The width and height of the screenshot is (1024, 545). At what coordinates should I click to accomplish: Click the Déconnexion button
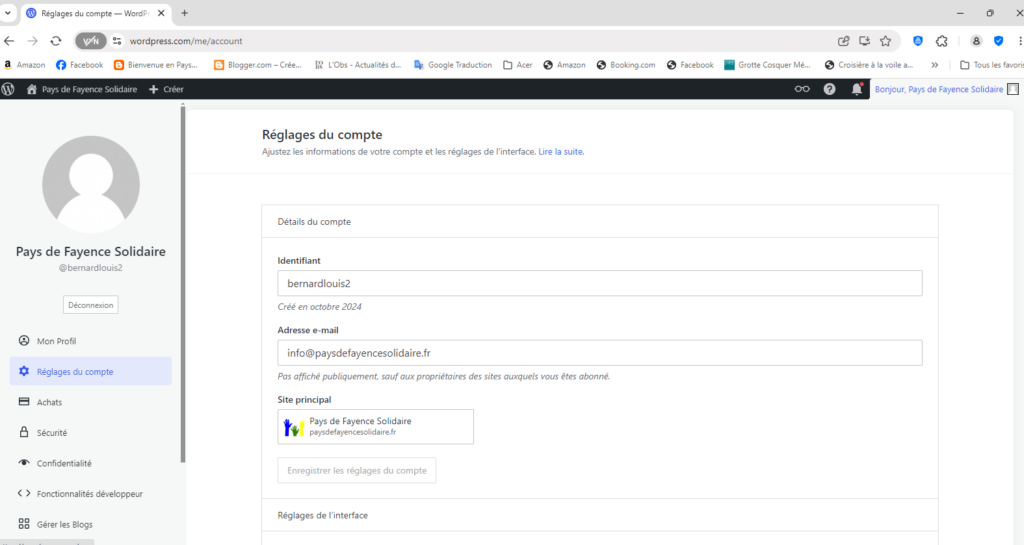click(91, 305)
